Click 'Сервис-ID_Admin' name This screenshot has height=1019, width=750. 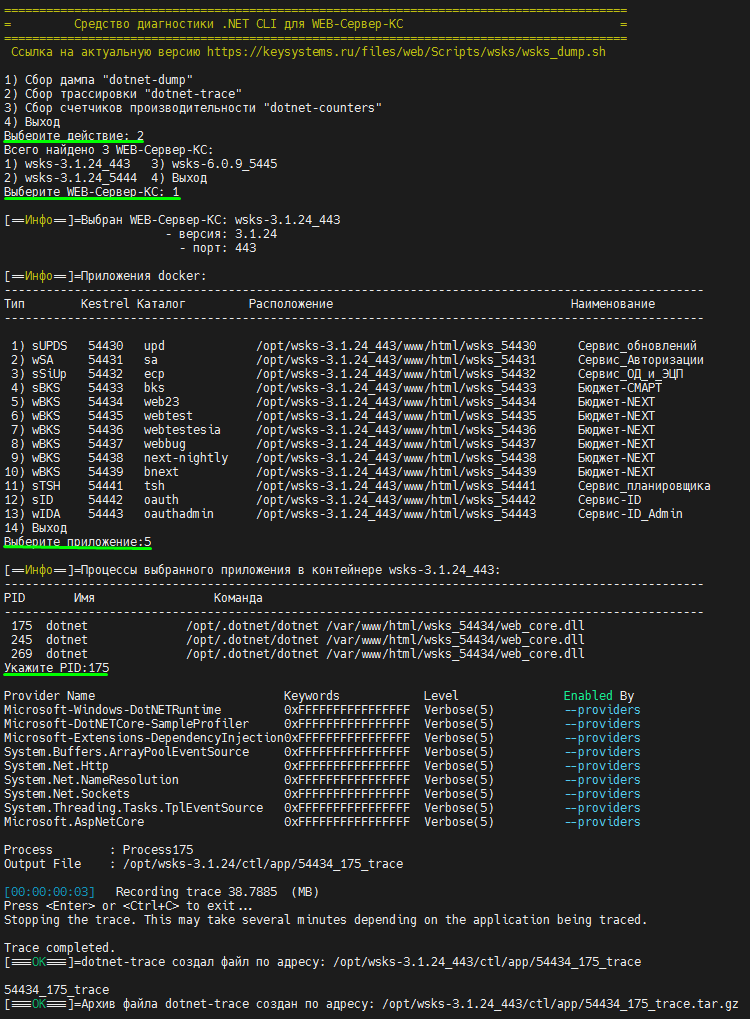pyautogui.click(x=630, y=514)
